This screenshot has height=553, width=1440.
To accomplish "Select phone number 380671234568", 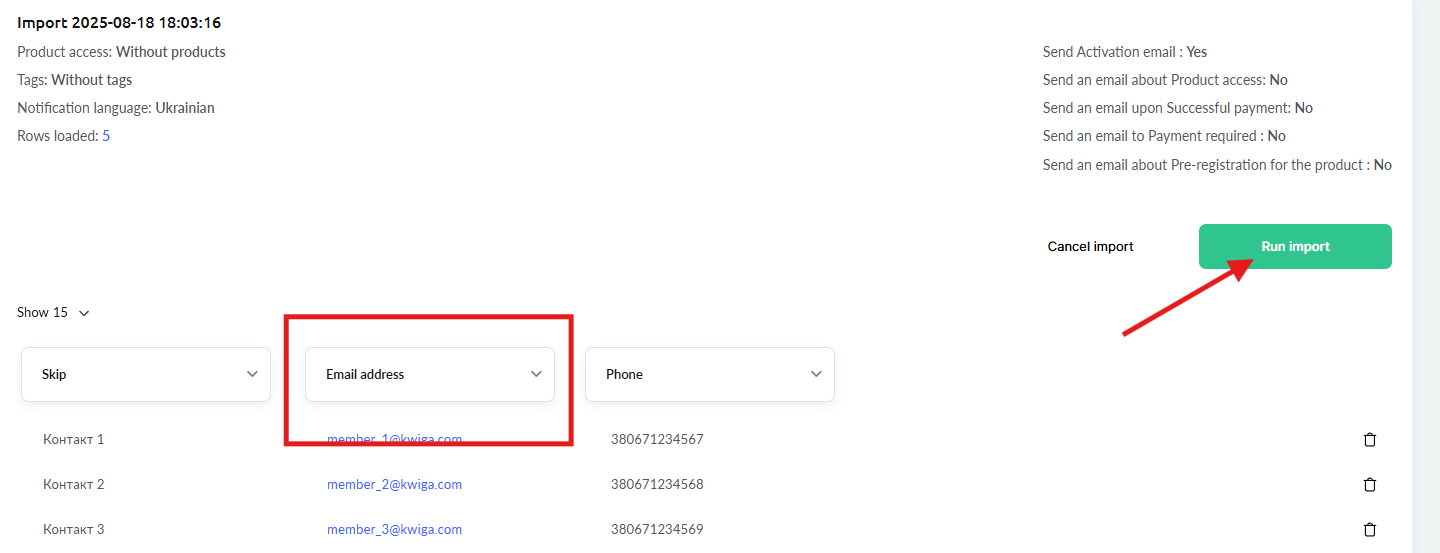I will coord(657,484).
